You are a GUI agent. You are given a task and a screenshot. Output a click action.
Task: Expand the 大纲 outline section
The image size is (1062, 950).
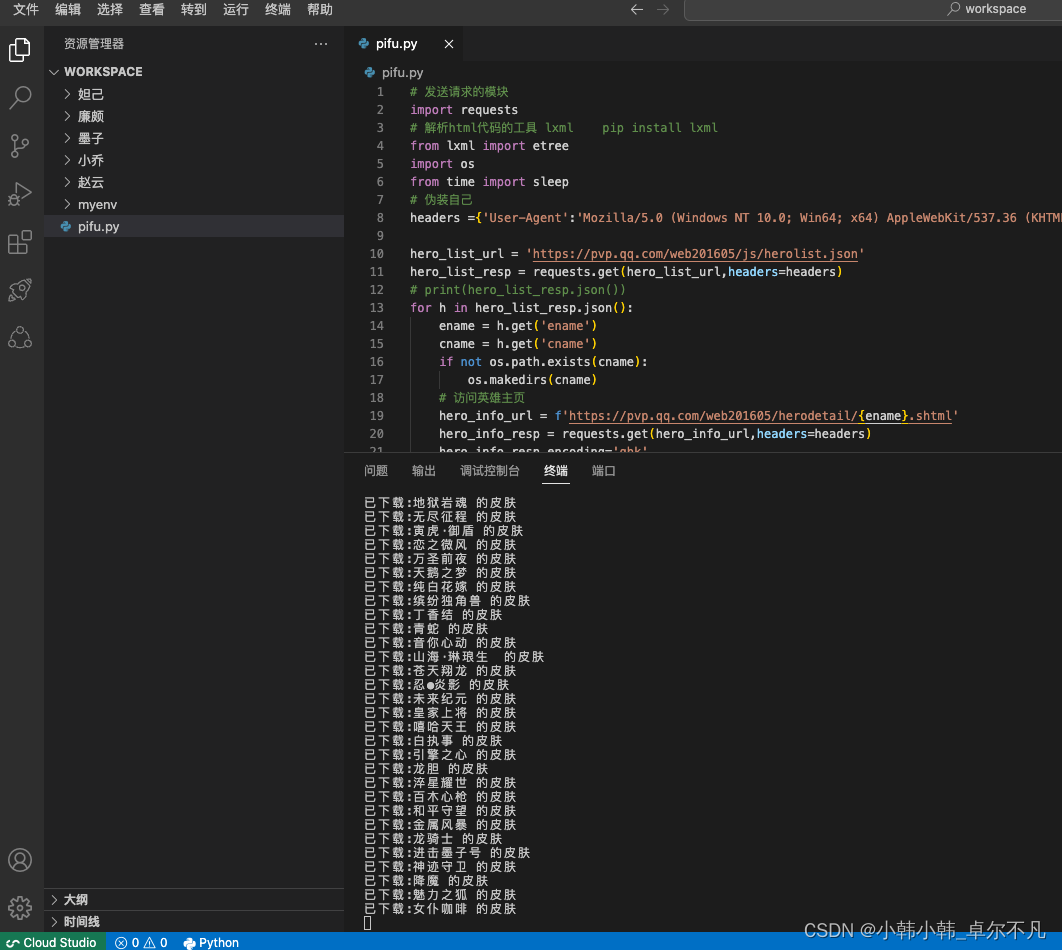pyautogui.click(x=194, y=899)
